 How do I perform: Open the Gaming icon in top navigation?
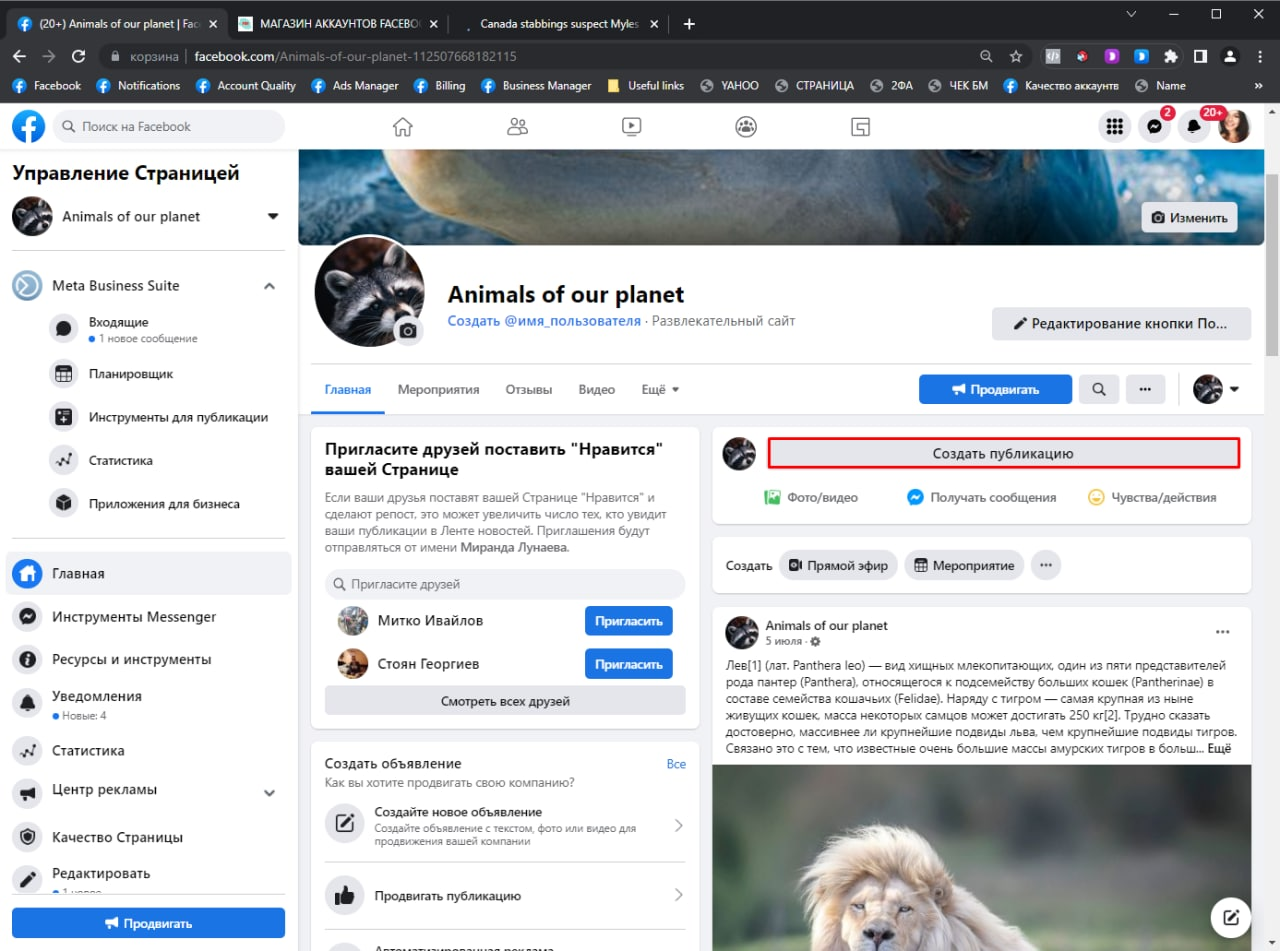[860, 126]
